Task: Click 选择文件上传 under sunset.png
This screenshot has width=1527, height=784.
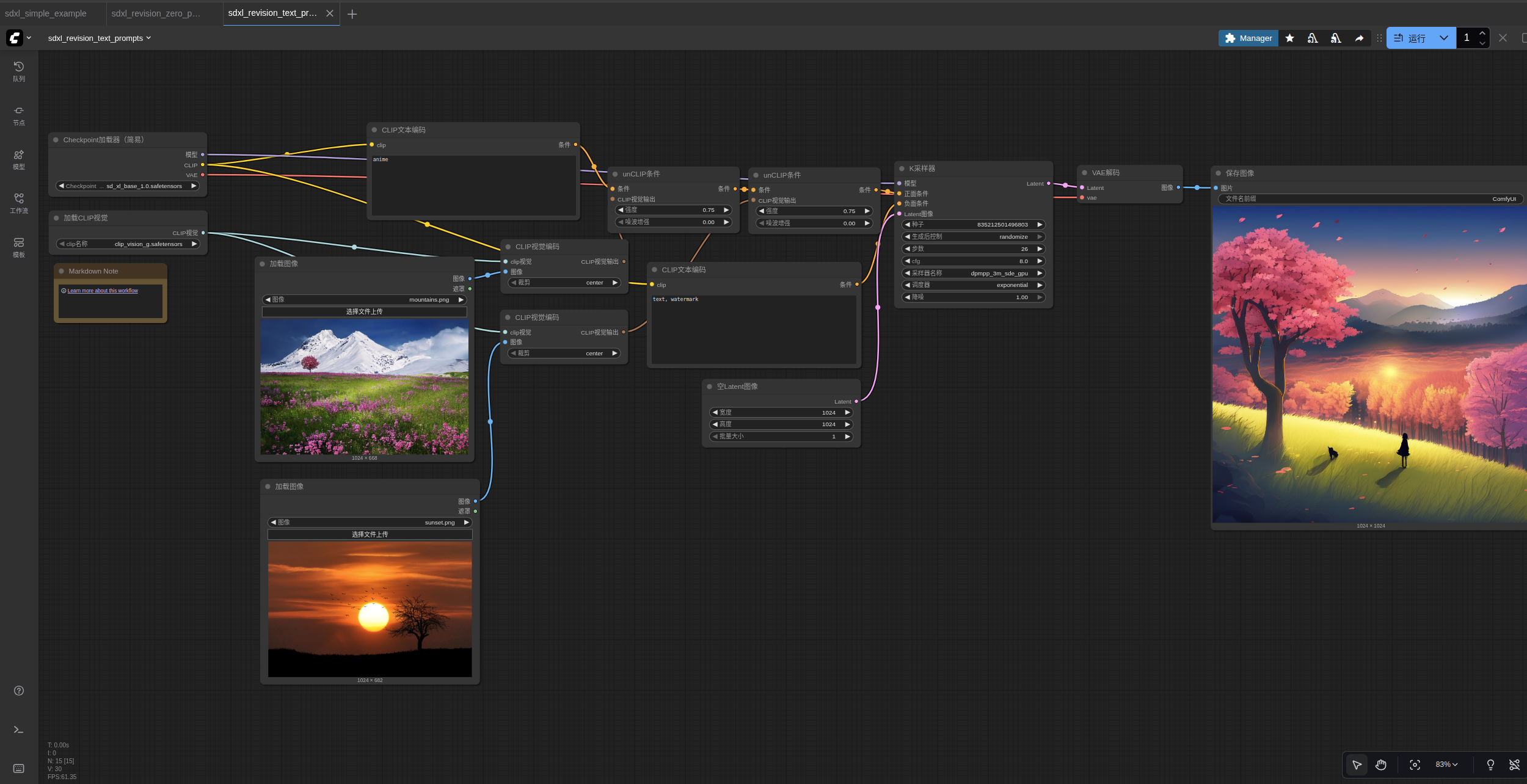Action: [x=370, y=534]
